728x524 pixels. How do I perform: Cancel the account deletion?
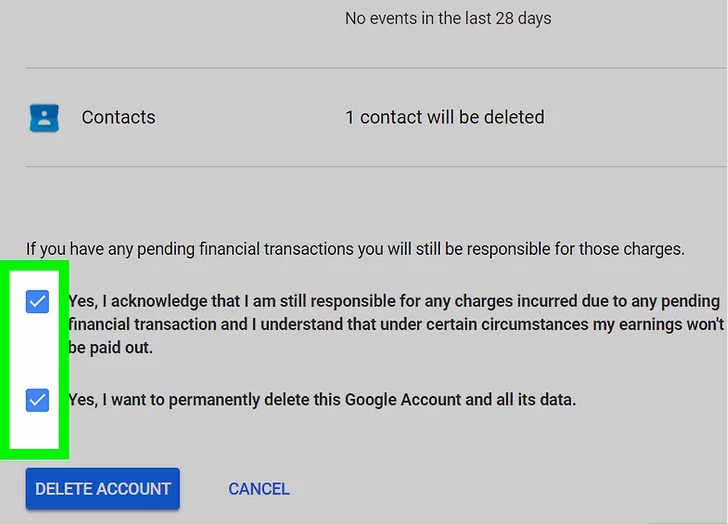point(259,489)
